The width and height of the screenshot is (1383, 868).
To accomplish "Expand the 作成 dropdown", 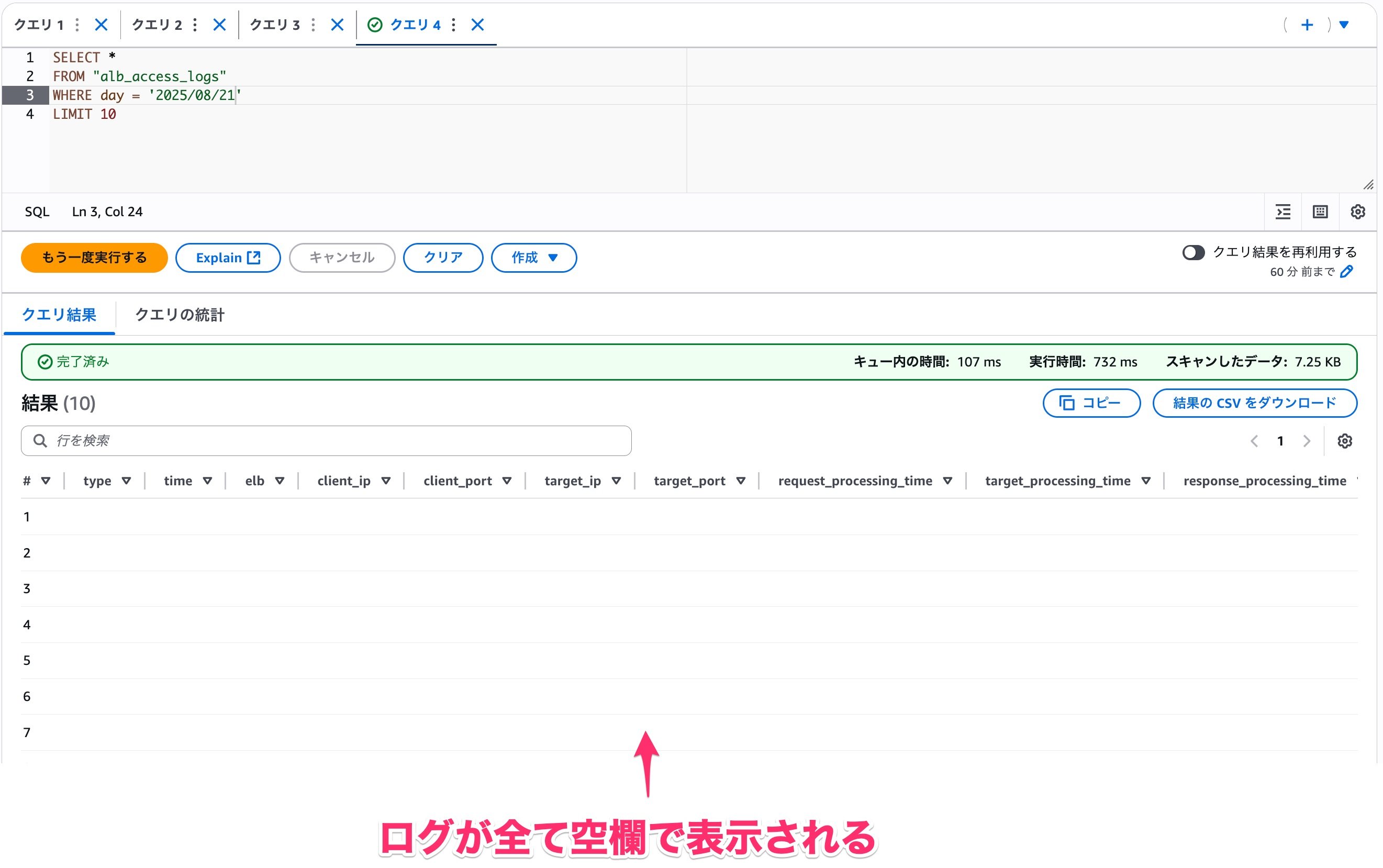I will point(534,258).
